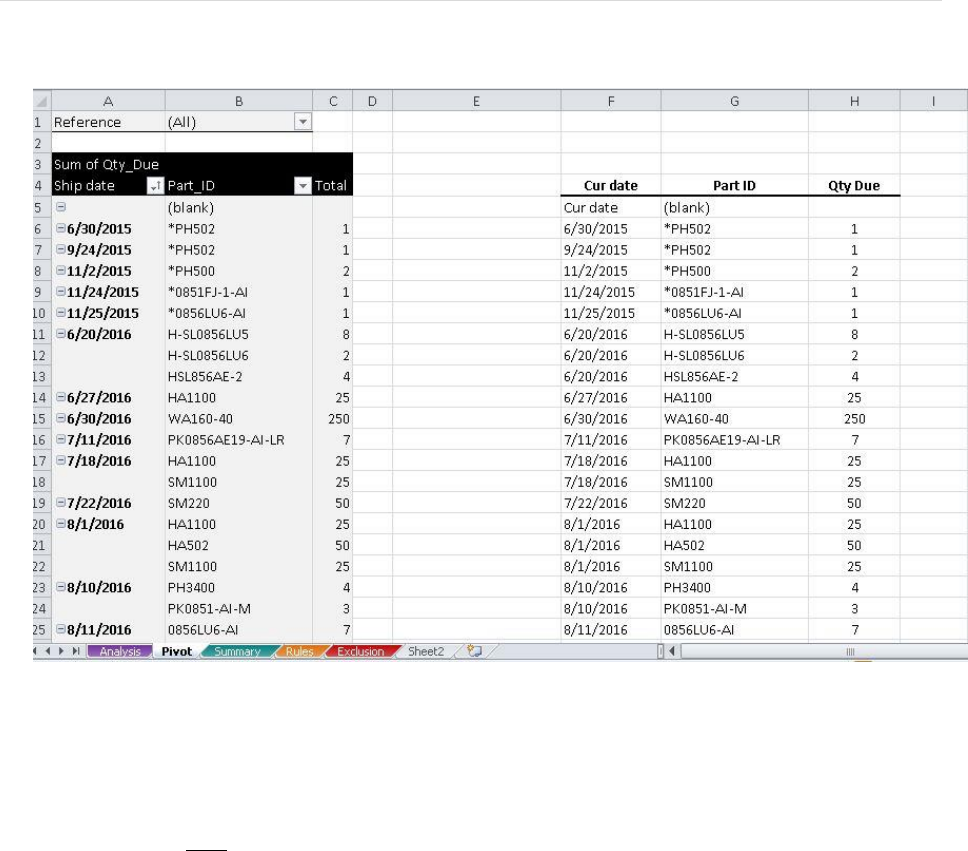The height and width of the screenshot is (851, 968).
Task: Open the Summary sheet tab
Action: point(237,652)
